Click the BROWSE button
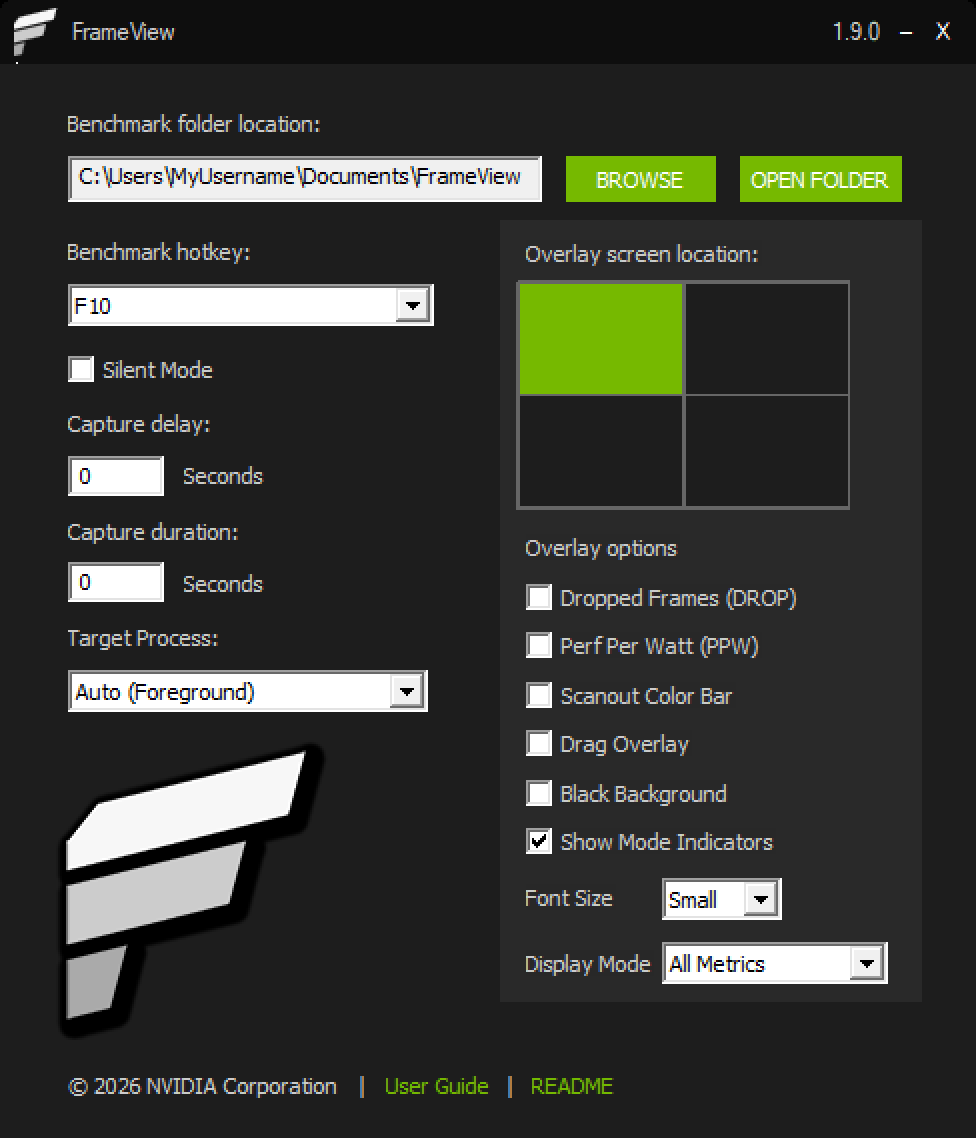The width and height of the screenshot is (976, 1138). [x=640, y=179]
